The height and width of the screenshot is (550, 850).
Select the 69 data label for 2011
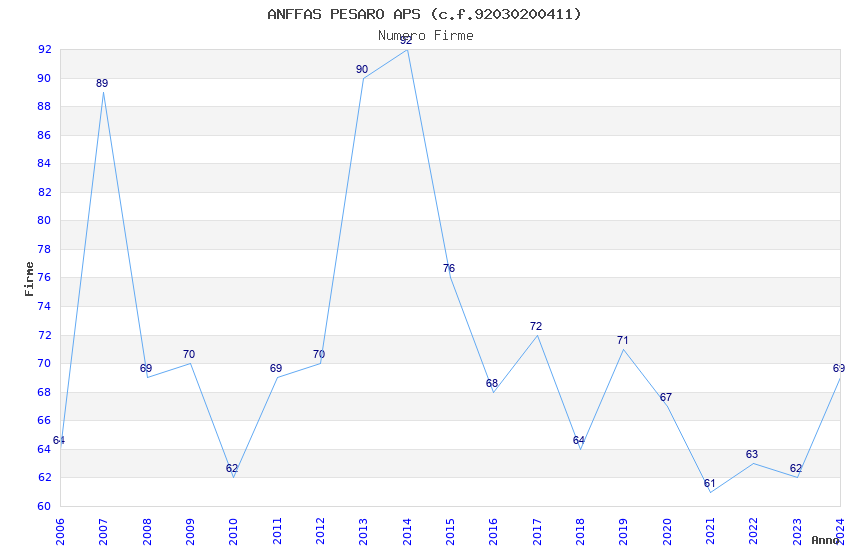coord(276,368)
